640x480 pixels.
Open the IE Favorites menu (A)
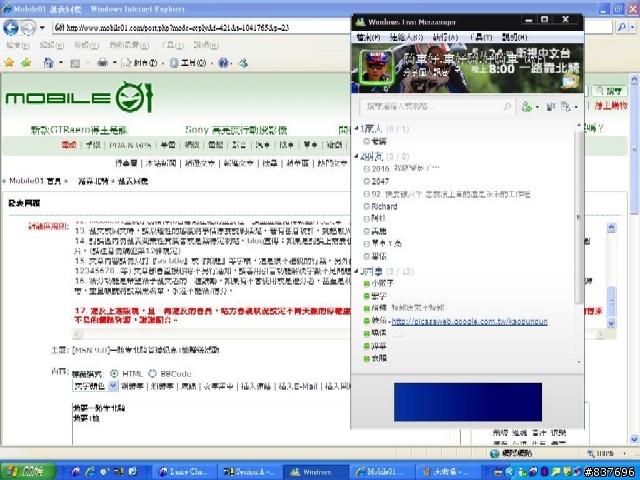[x=129, y=45]
